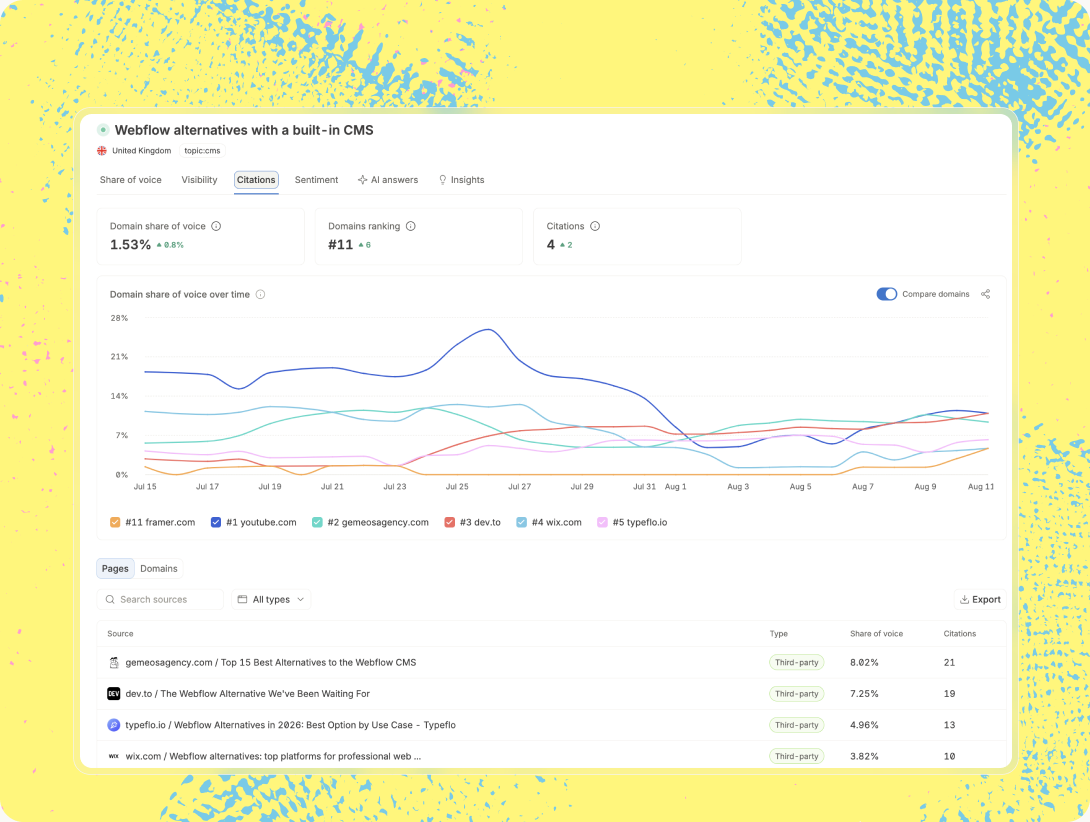Image resolution: width=1090 pixels, height=822 pixels.
Task: Switch to the Domains view tab
Action: coord(159,569)
